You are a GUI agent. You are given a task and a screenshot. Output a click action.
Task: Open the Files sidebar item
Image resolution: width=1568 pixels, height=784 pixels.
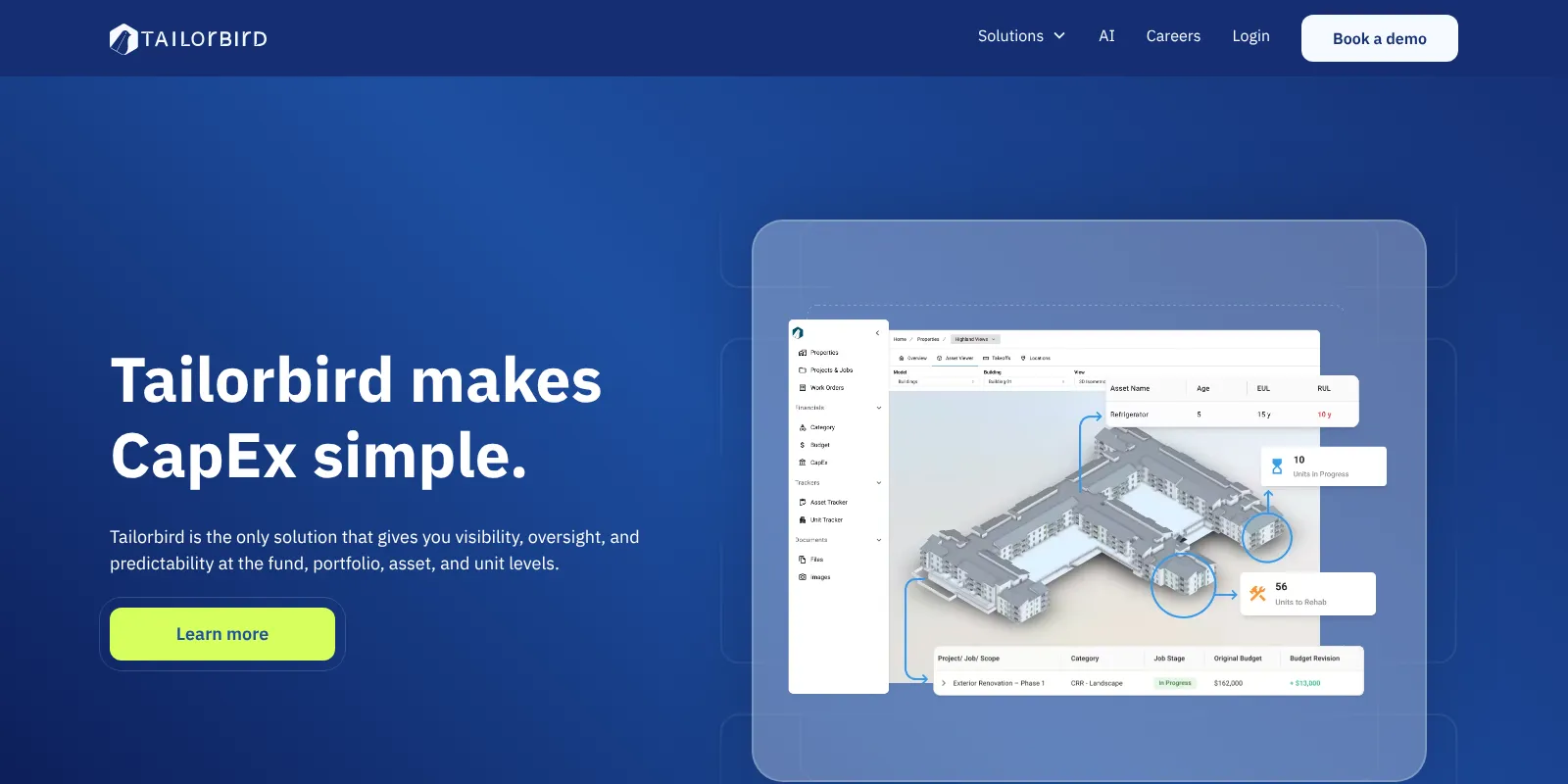click(x=811, y=560)
